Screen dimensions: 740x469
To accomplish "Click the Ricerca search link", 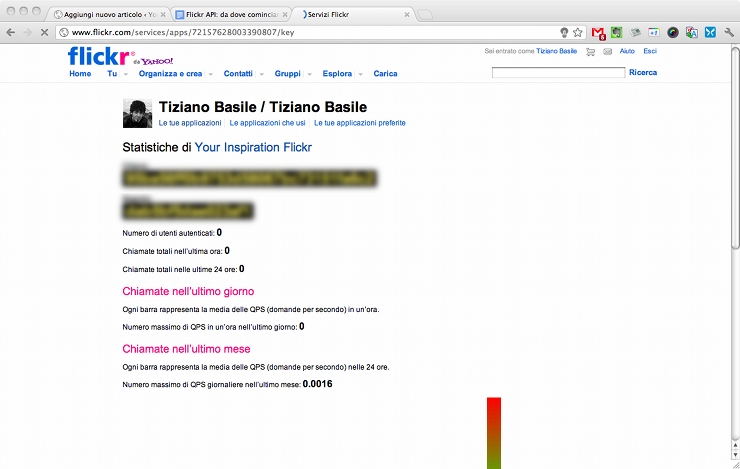I will pos(643,72).
